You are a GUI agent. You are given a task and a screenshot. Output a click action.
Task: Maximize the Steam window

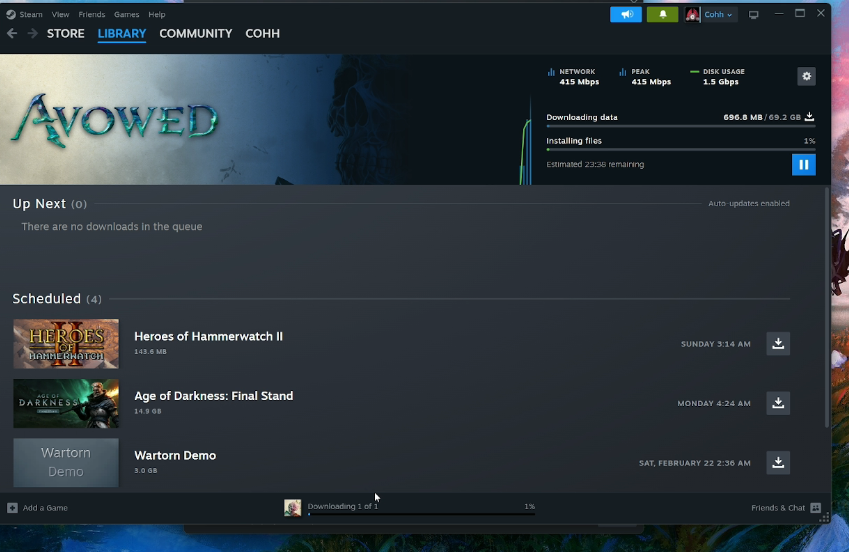click(x=800, y=14)
